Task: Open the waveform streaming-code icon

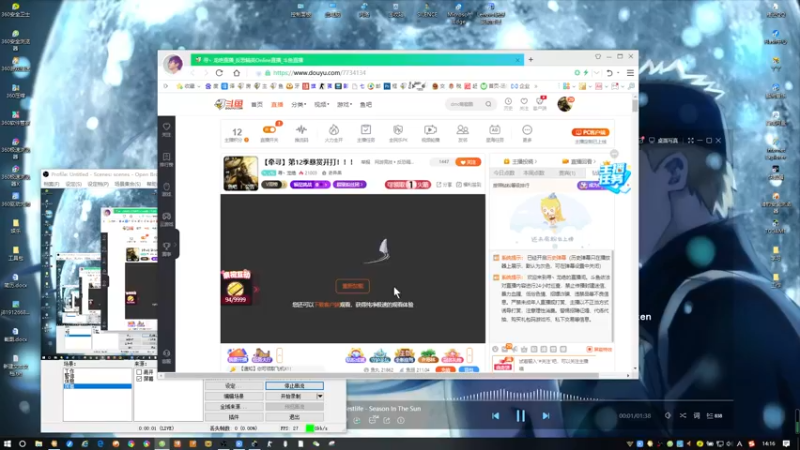Action: [302, 130]
